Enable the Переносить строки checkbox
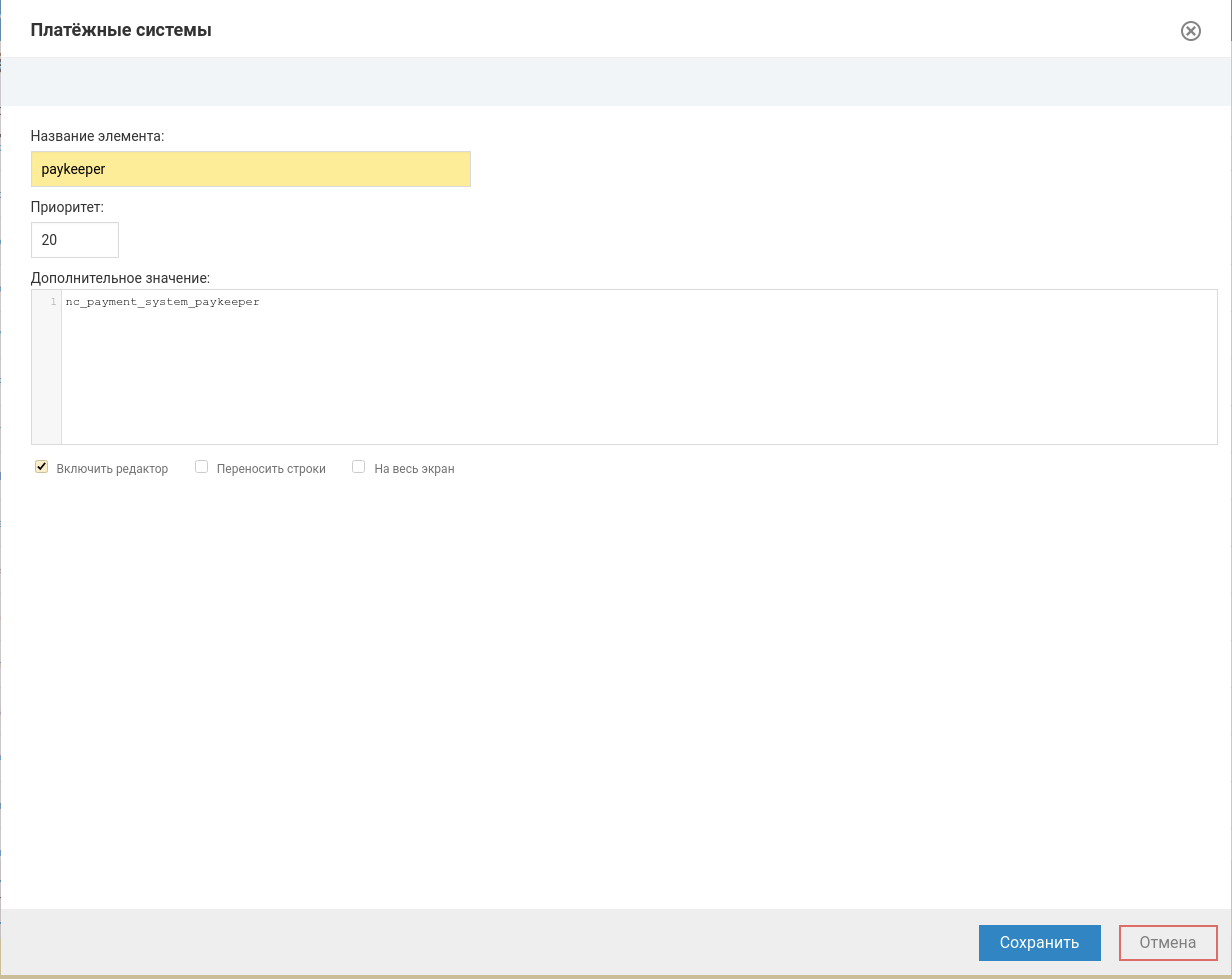 [x=201, y=467]
